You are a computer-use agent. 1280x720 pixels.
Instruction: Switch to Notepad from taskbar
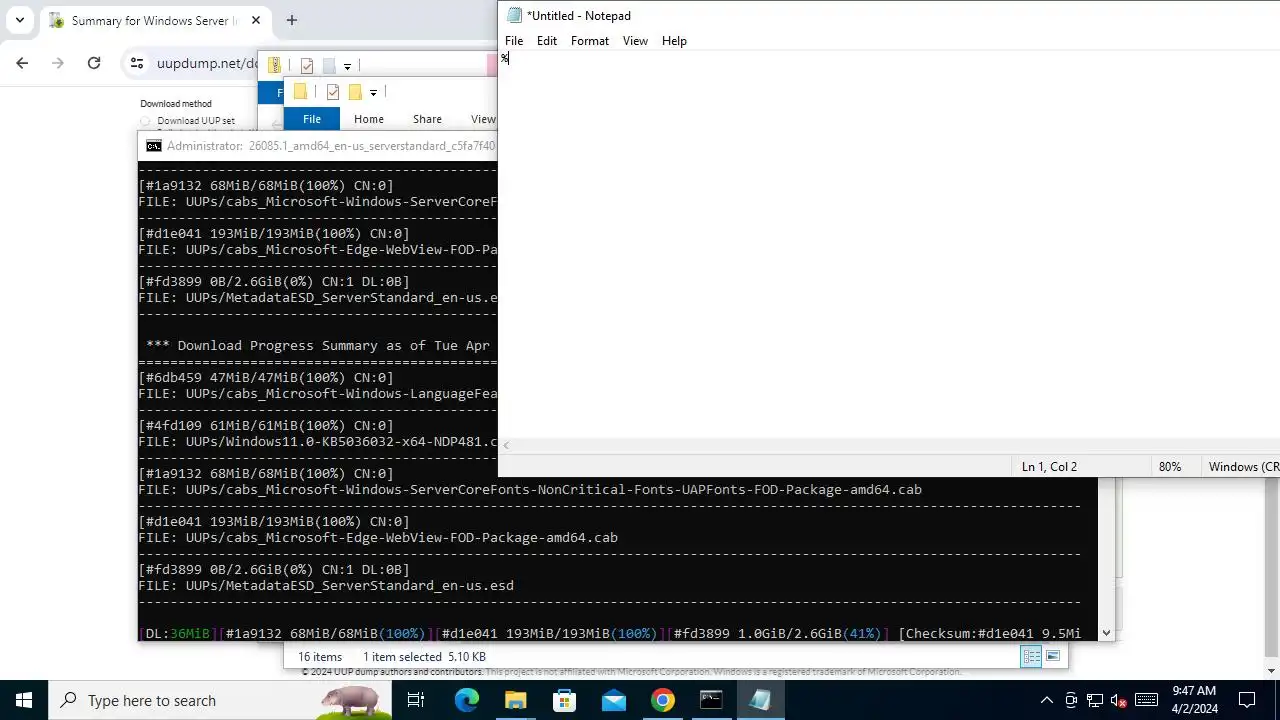(x=760, y=700)
